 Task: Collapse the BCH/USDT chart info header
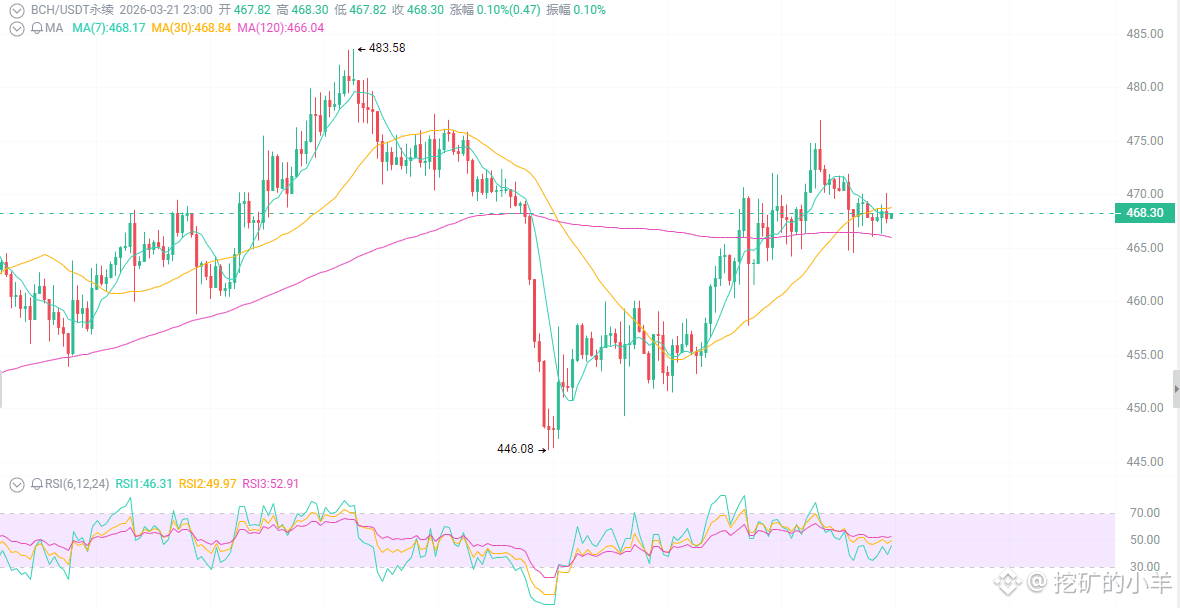[x=16, y=10]
